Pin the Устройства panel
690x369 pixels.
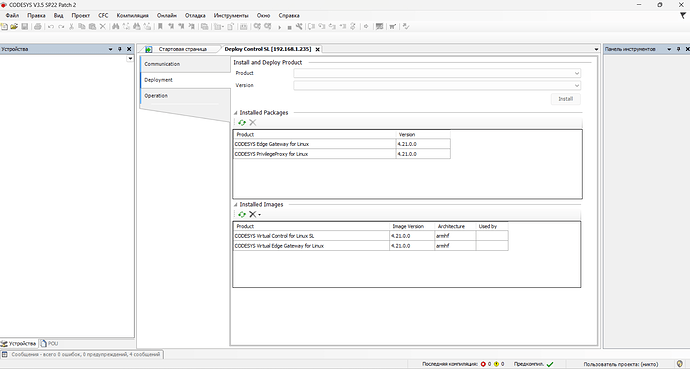pyautogui.click(x=120, y=49)
